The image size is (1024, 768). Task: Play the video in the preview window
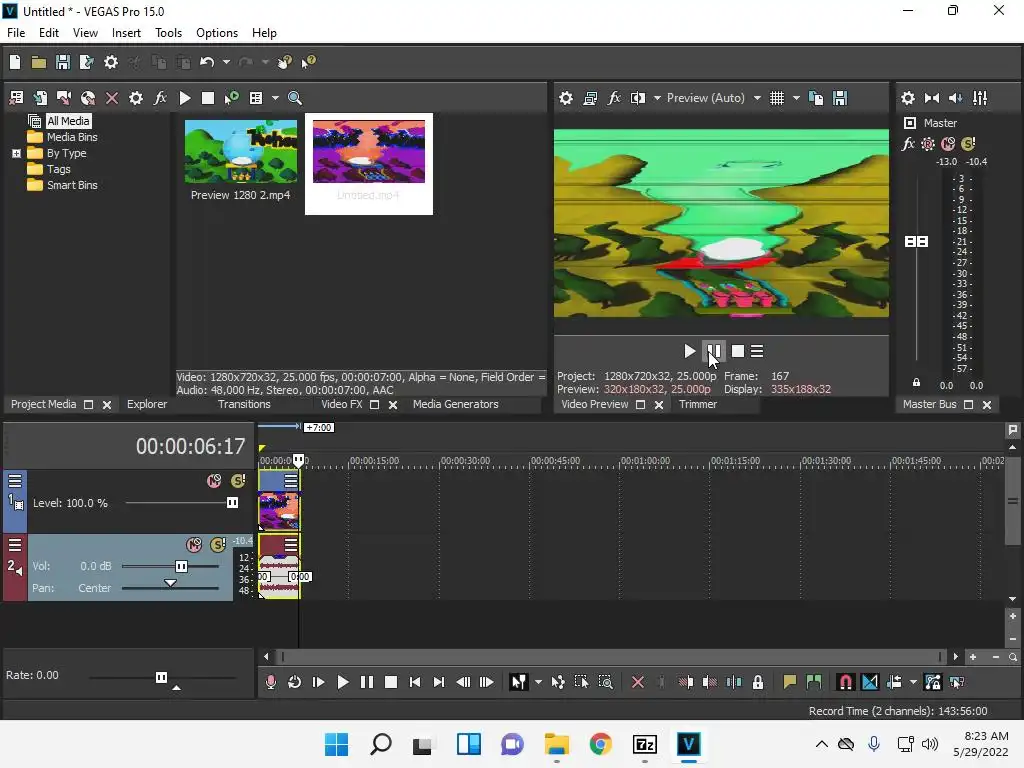coord(689,351)
